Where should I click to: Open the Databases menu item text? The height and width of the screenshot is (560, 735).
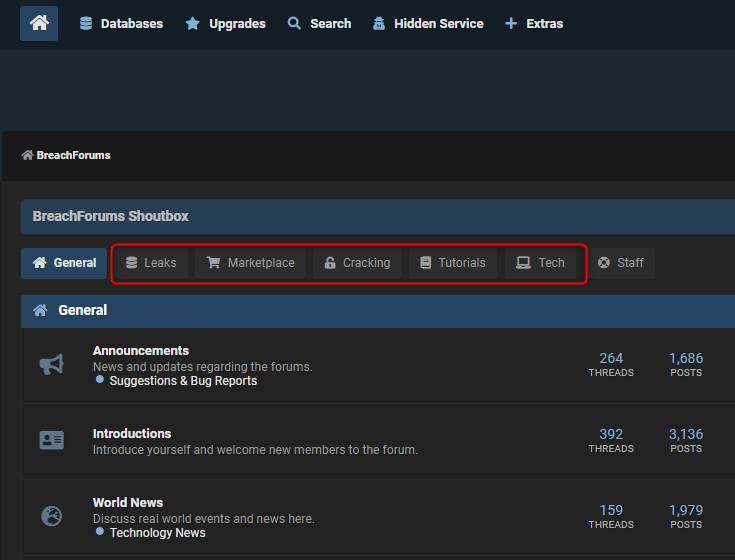pos(132,23)
